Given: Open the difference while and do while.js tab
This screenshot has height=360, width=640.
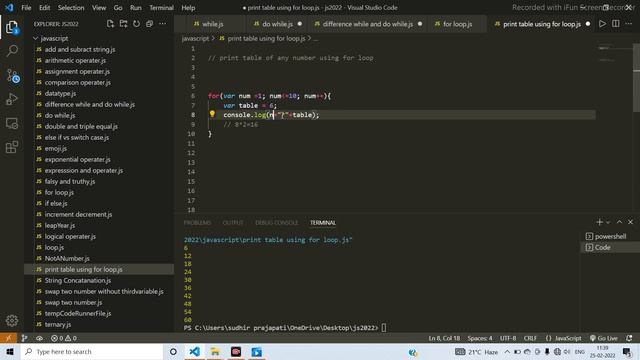Looking at the screenshot, I should pyautogui.click(x=367, y=24).
